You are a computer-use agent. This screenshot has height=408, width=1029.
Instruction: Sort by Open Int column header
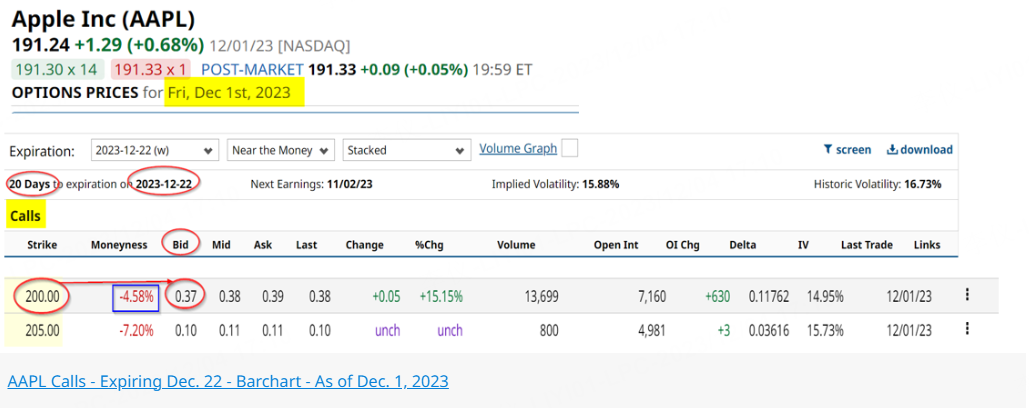(x=616, y=245)
